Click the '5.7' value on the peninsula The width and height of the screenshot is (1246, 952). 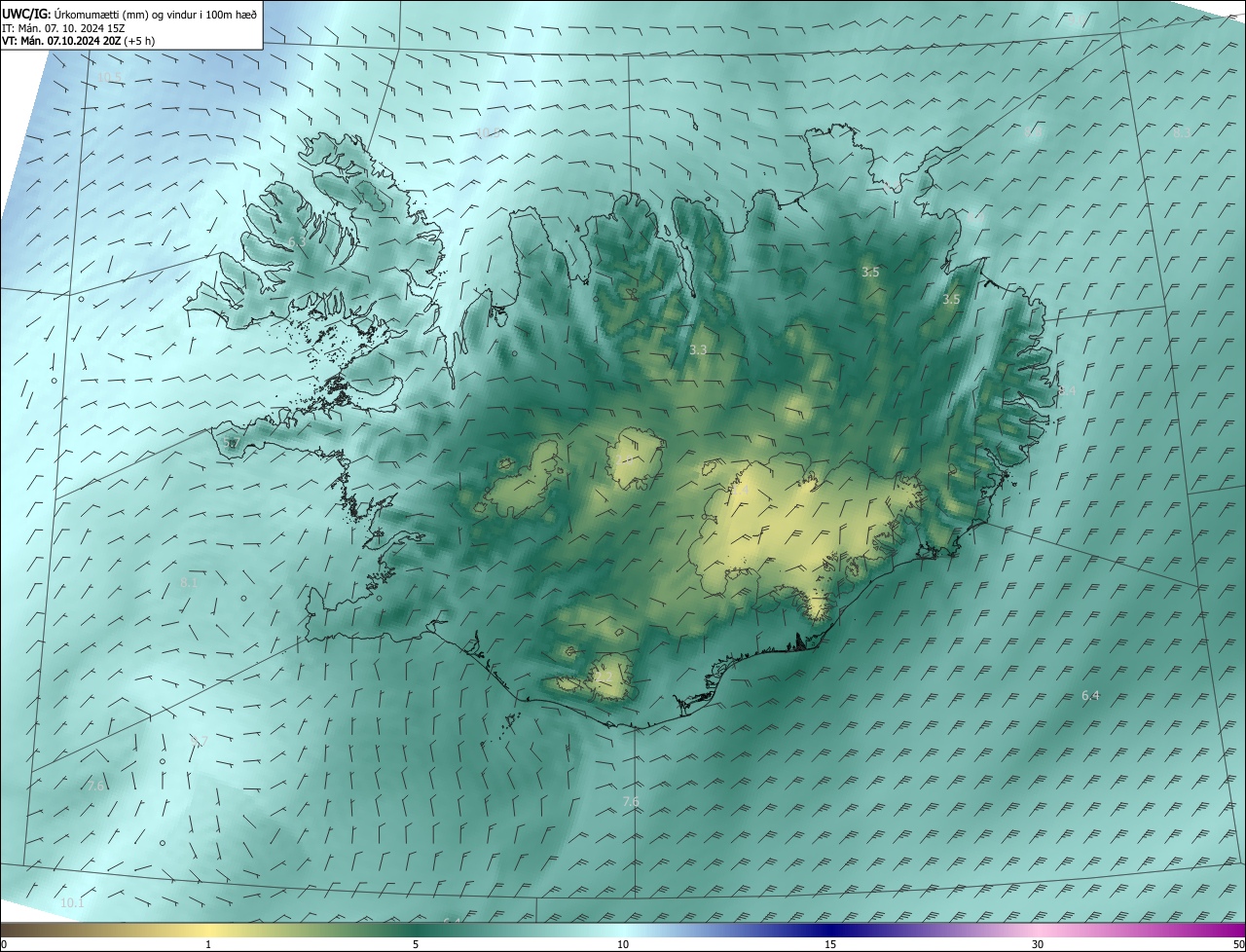[231, 442]
